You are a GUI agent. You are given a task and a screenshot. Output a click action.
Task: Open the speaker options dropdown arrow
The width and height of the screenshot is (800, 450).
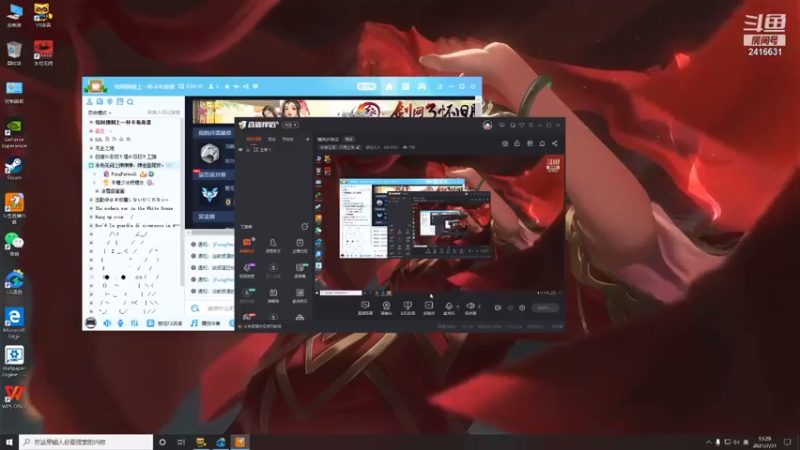[479, 307]
